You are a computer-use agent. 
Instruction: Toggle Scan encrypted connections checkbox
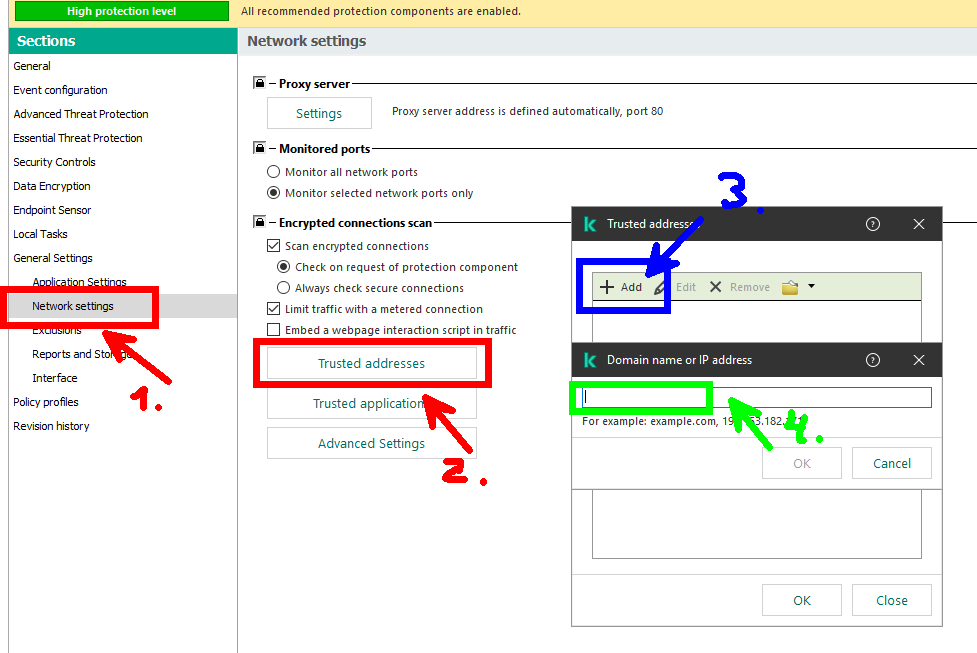[273, 245]
